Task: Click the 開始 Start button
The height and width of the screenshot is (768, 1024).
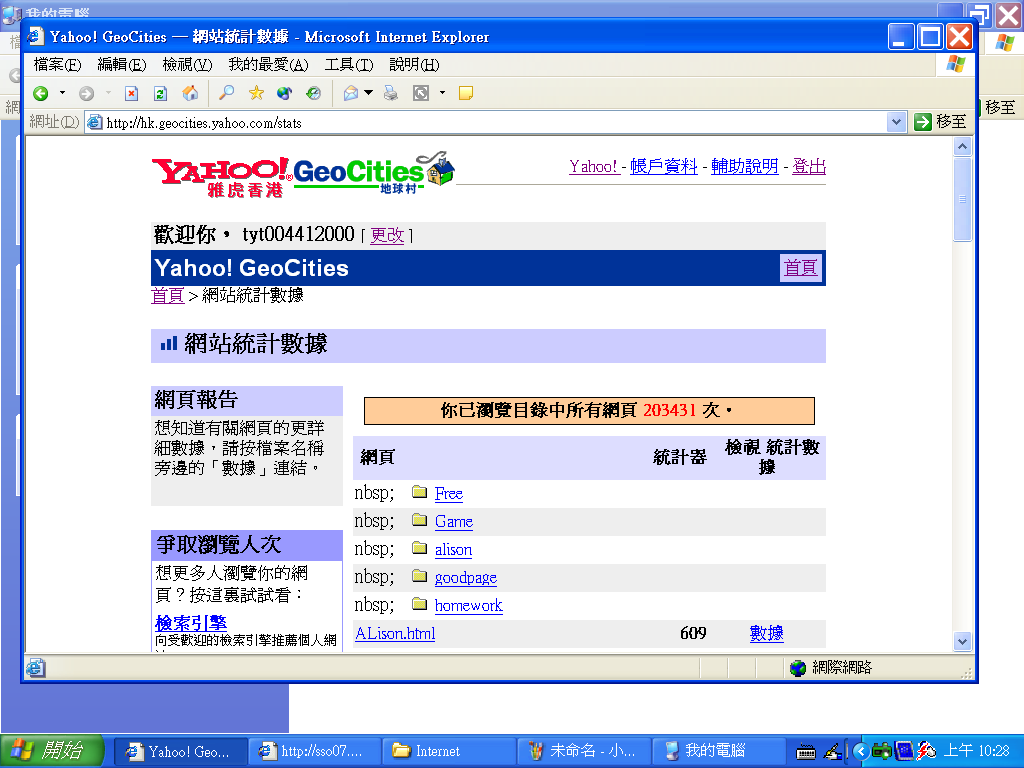Action: tap(52, 751)
